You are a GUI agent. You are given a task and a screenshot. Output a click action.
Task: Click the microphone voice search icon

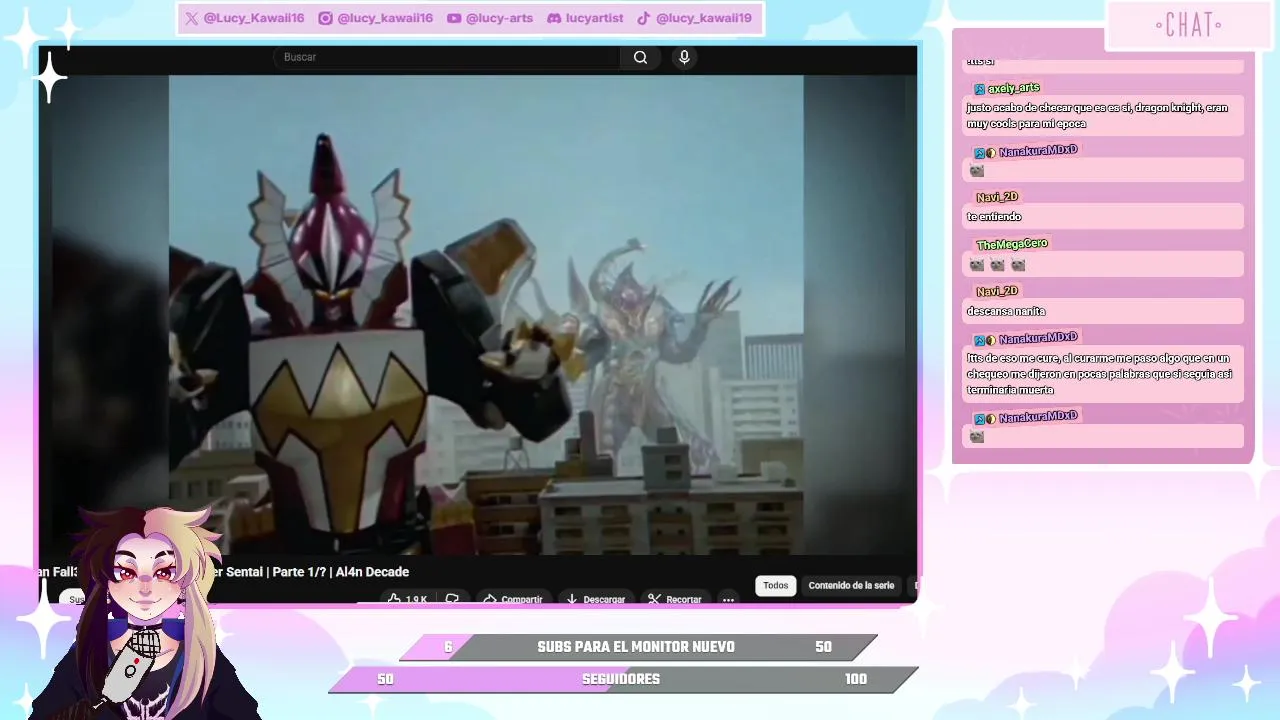pyautogui.click(x=684, y=57)
